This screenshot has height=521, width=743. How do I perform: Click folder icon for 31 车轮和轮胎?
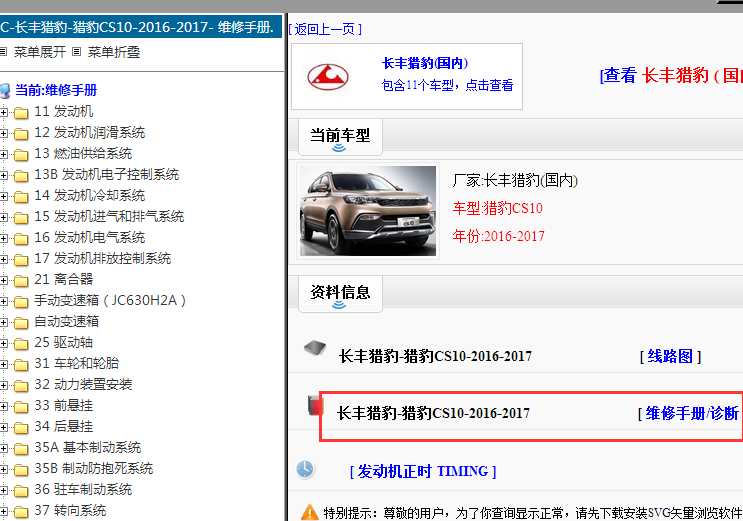(21, 365)
